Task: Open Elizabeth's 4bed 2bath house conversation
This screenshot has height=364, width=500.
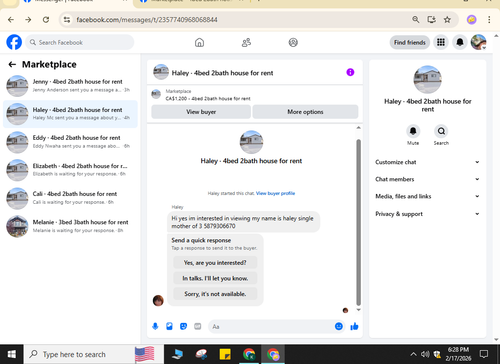Action: pyautogui.click(x=70, y=170)
